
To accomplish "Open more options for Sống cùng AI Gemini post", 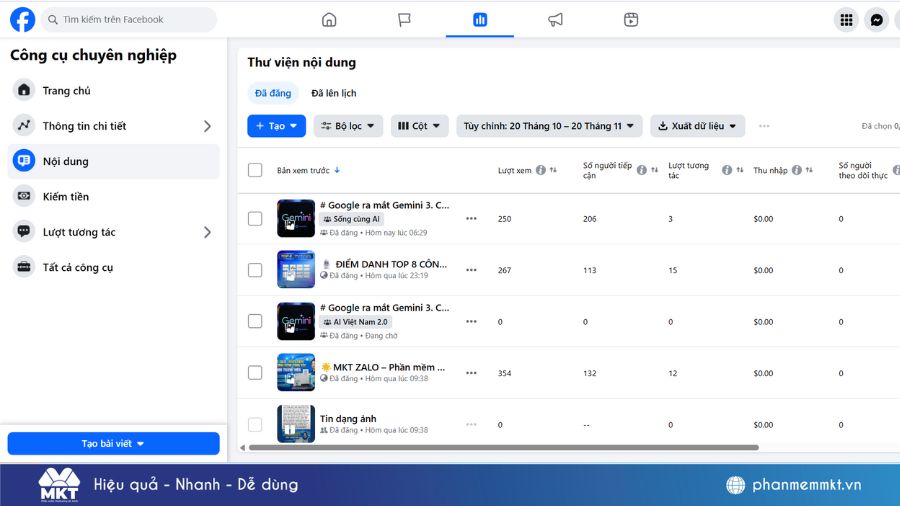I will coord(471,219).
